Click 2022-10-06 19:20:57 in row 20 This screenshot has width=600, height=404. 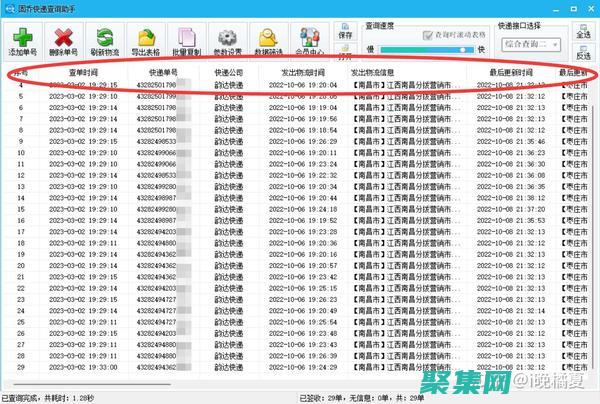coord(303,266)
